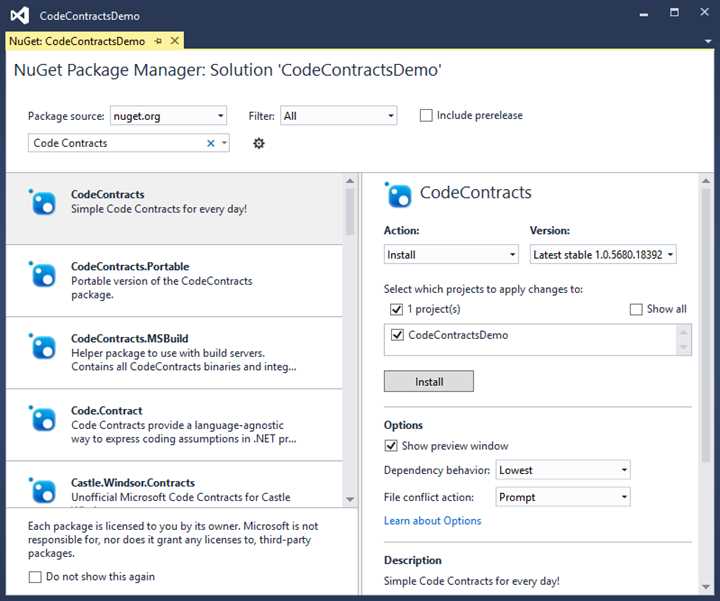This screenshot has width=720, height=601.
Task: Open the Package source dropdown
Action: (169, 116)
